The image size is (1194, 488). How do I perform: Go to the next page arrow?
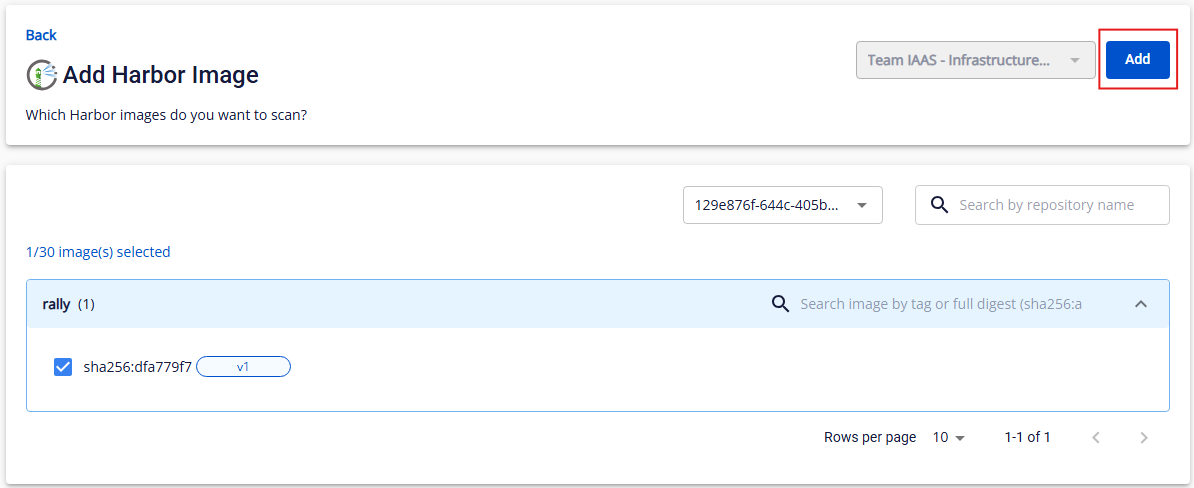tap(1144, 437)
